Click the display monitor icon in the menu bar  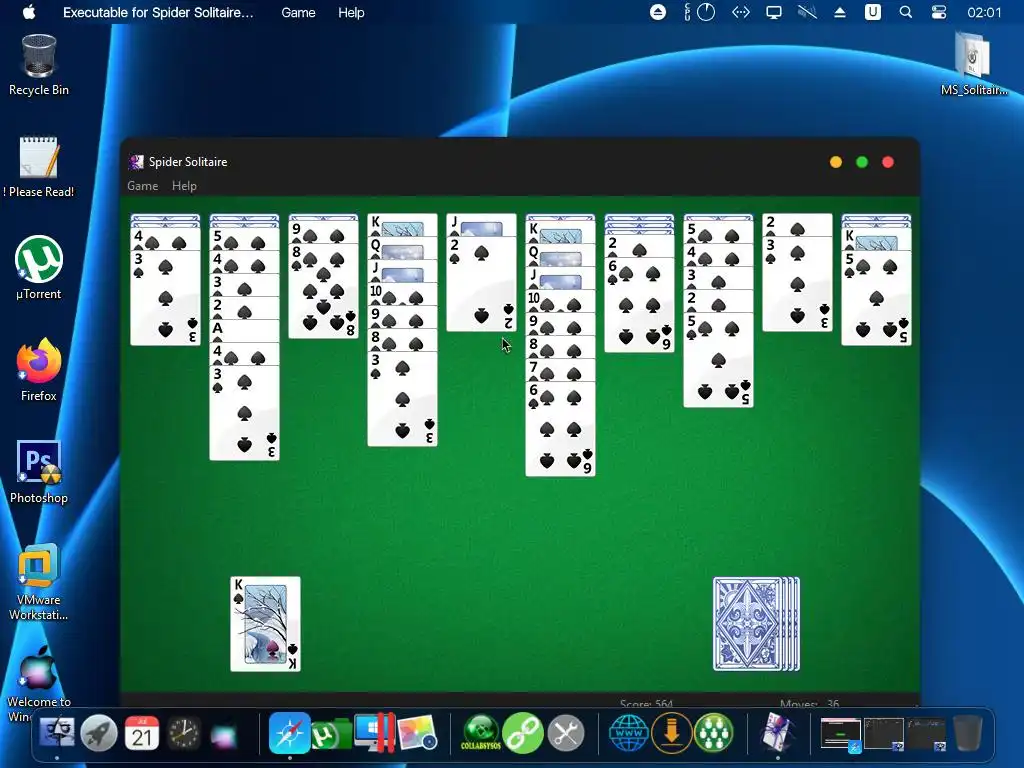(774, 12)
